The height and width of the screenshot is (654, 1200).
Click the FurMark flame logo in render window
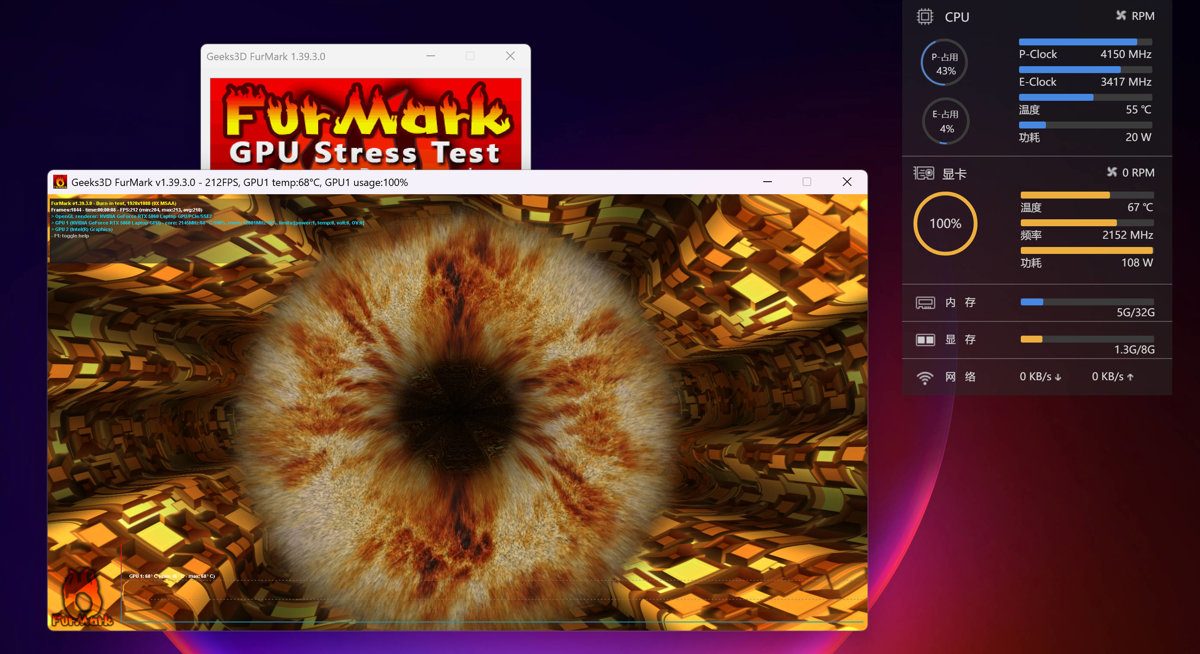tap(81, 598)
